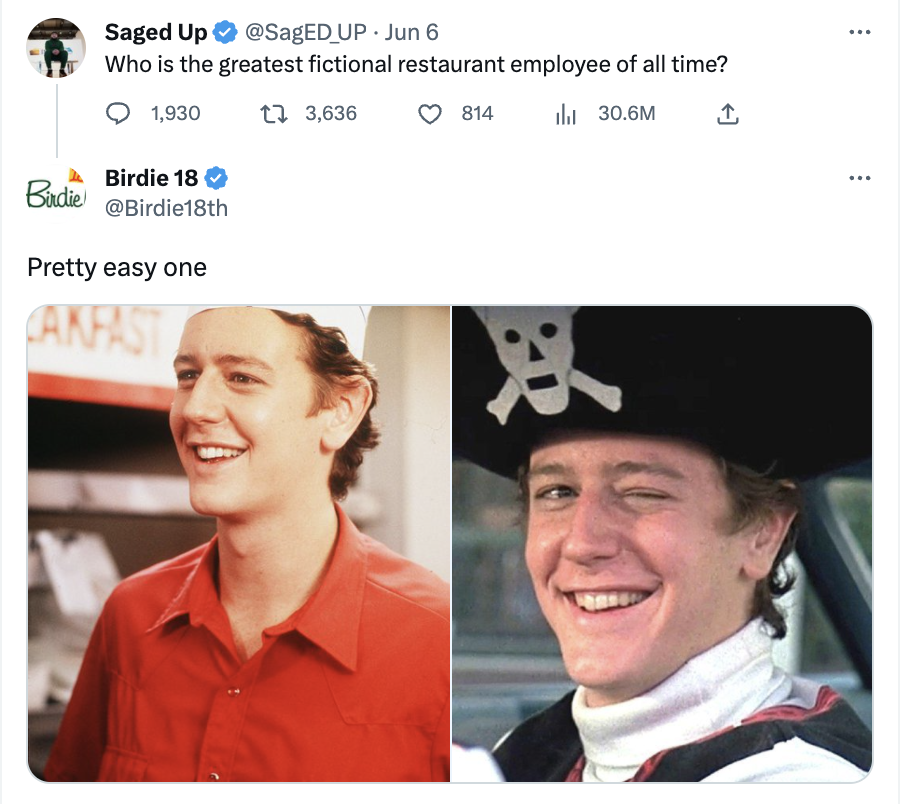Open the Birdie 18 display name
This screenshot has width=900, height=804.
pos(151,178)
